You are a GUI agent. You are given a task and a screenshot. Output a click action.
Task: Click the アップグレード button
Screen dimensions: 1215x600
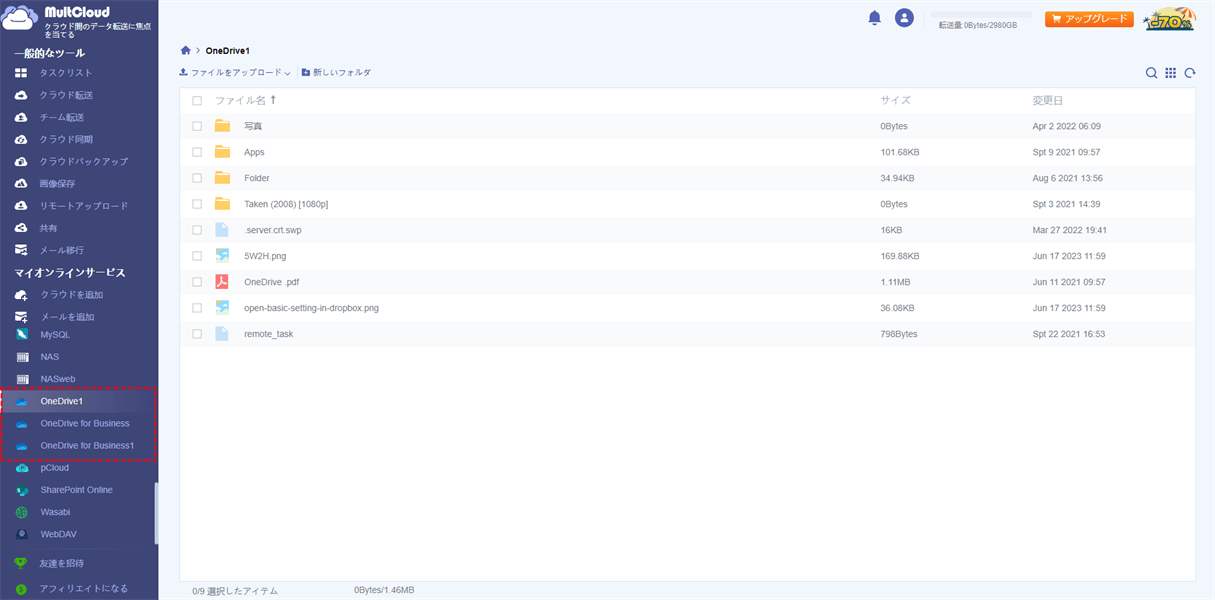tap(1089, 19)
